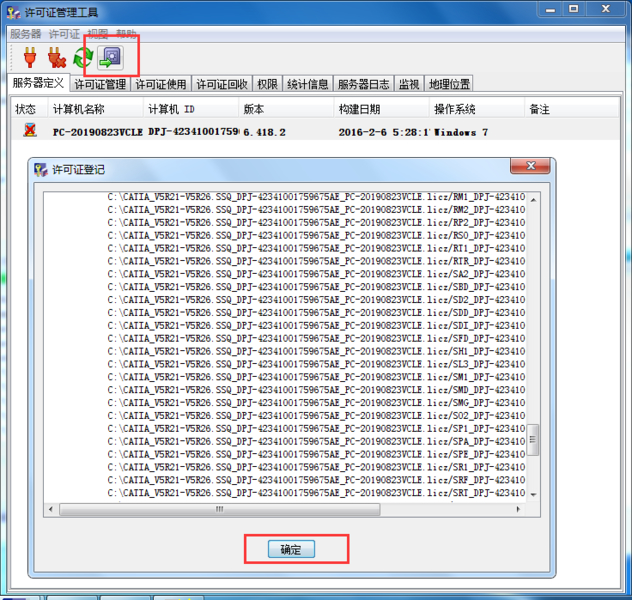Click the horizontal scrollbar left arrow

point(51,509)
